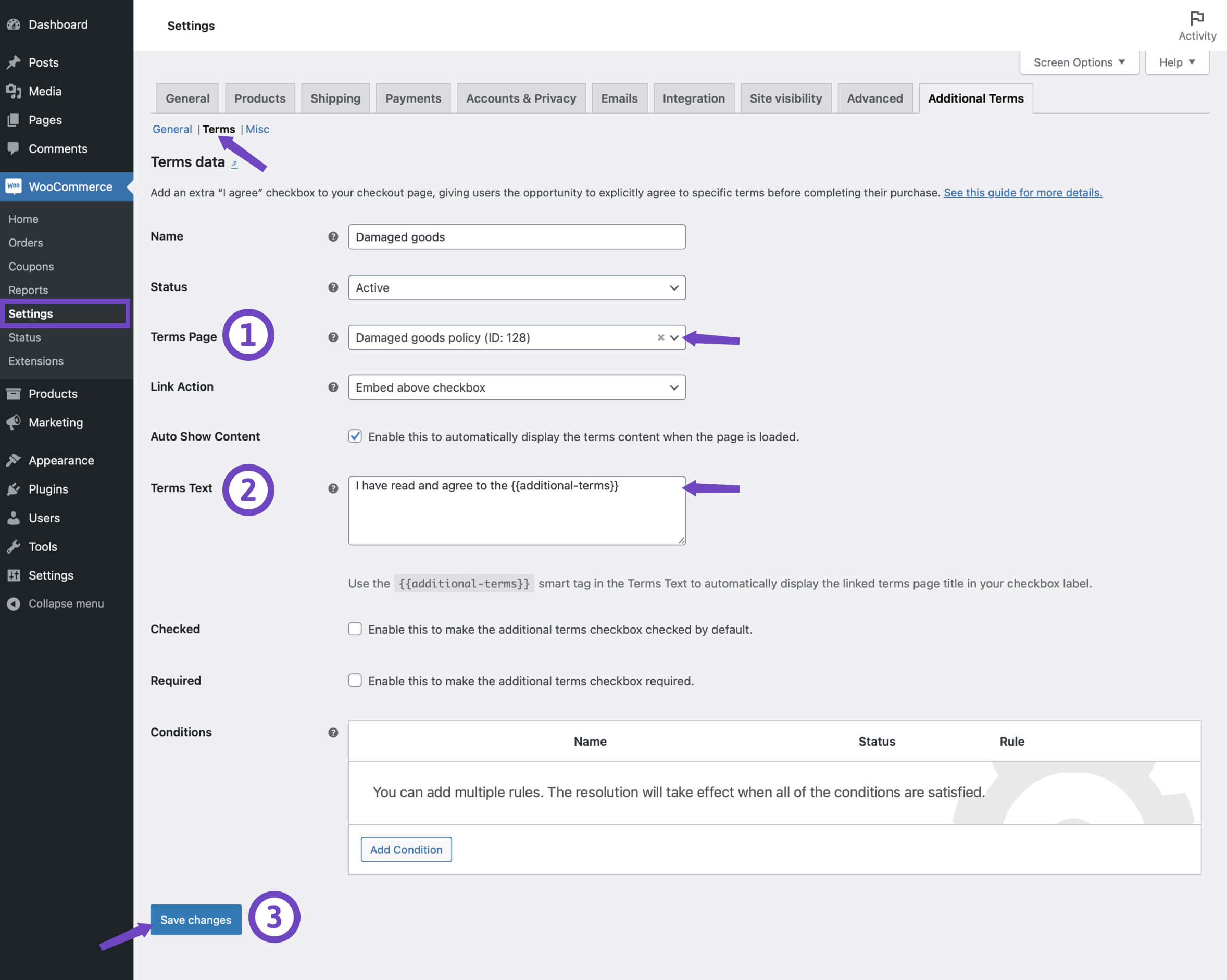
Task: Click the Plugins icon in sidebar
Action: point(14,489)
